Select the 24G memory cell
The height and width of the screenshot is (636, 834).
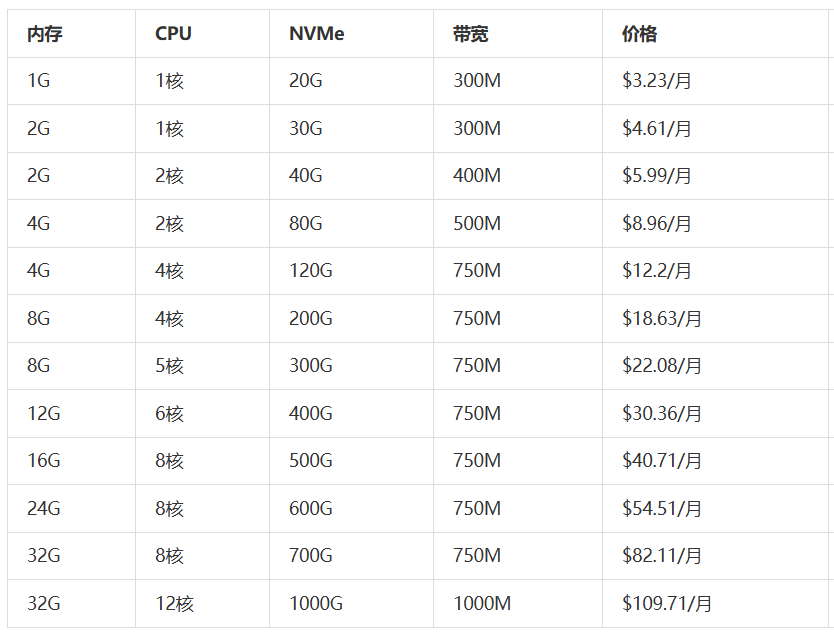[44, 509]
